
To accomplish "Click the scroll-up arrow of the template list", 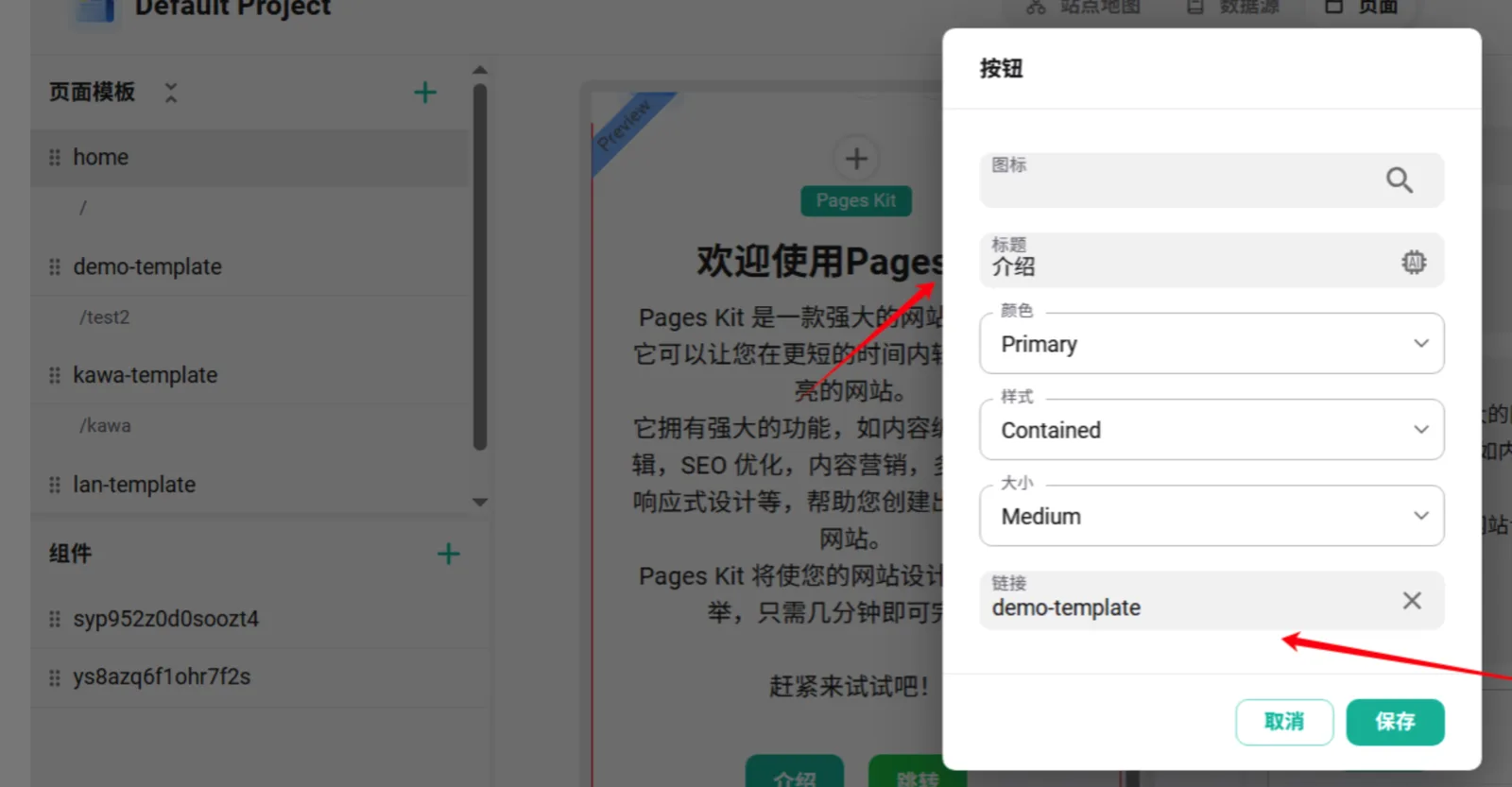I will click(x=480, y=71).
